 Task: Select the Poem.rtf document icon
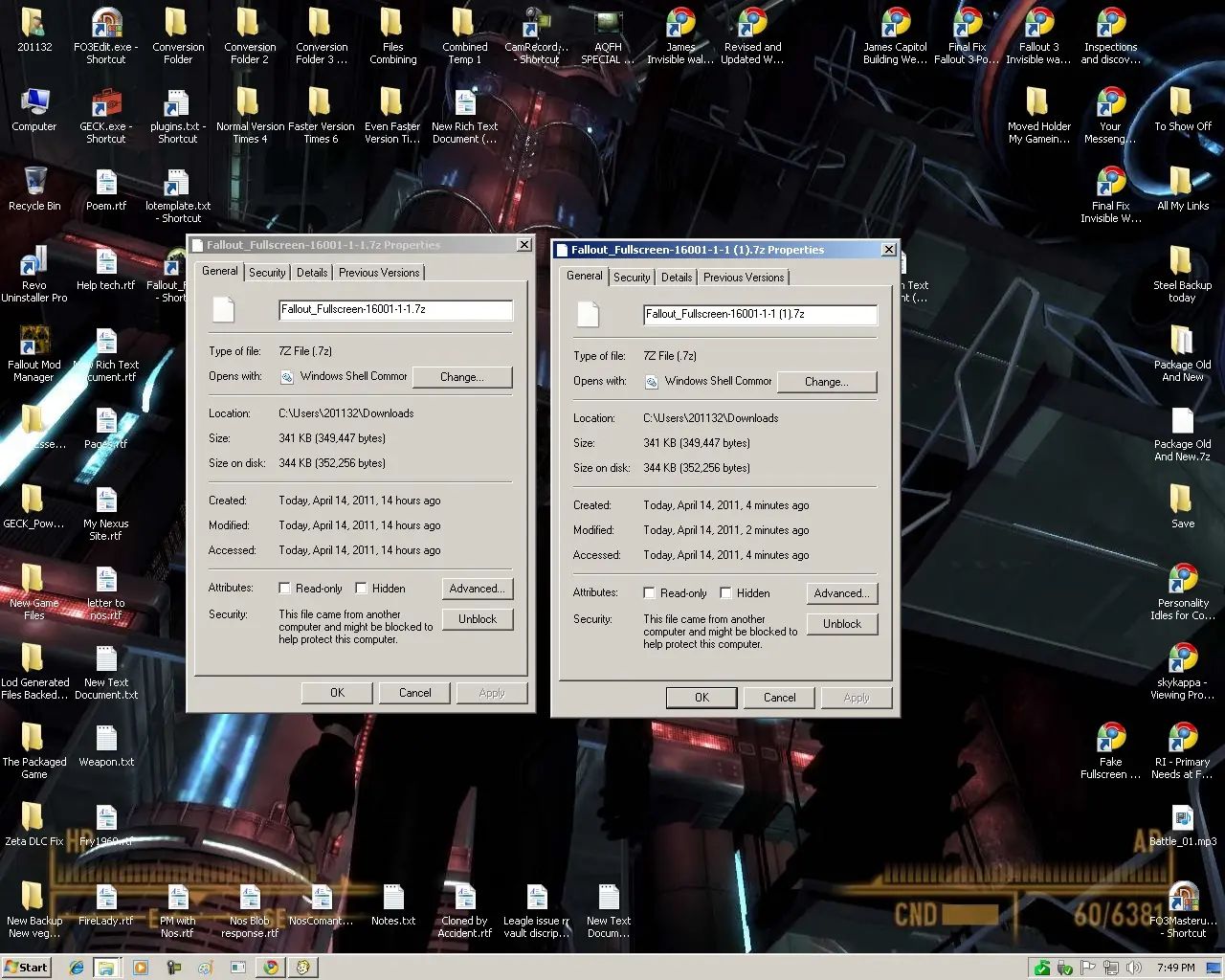click(x=106, y=182)
